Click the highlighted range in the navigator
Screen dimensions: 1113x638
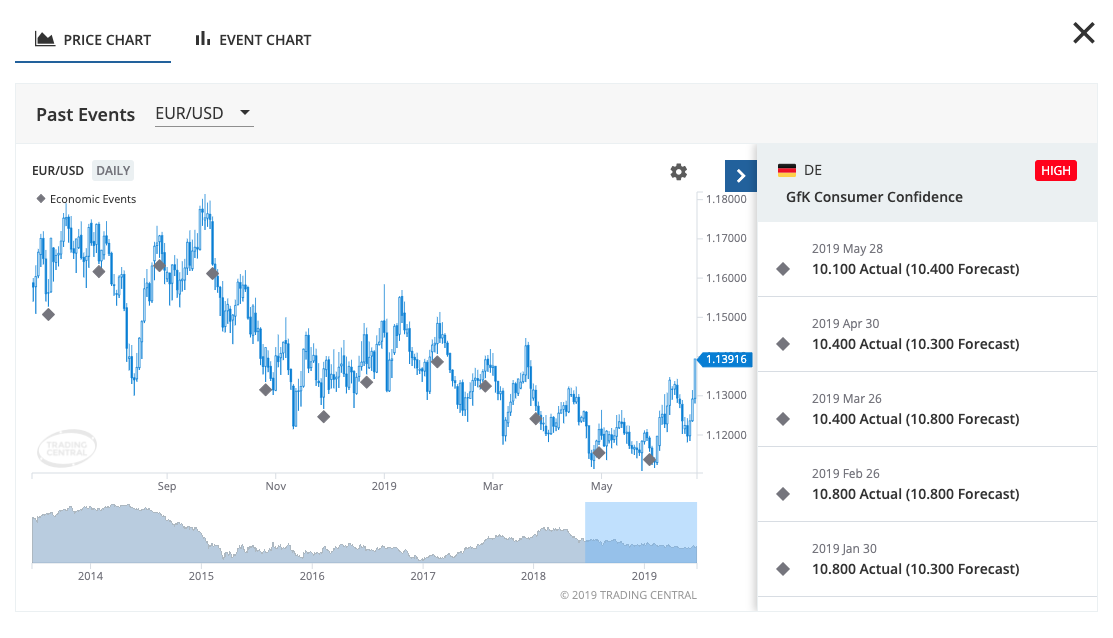pos(641,532)
